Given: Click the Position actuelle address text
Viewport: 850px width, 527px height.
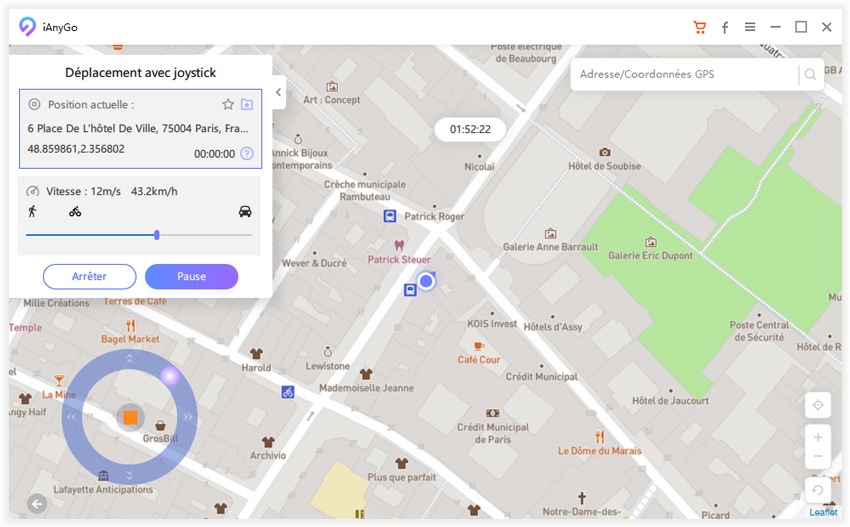Looking at the screenshot, I should click(138, 128).
